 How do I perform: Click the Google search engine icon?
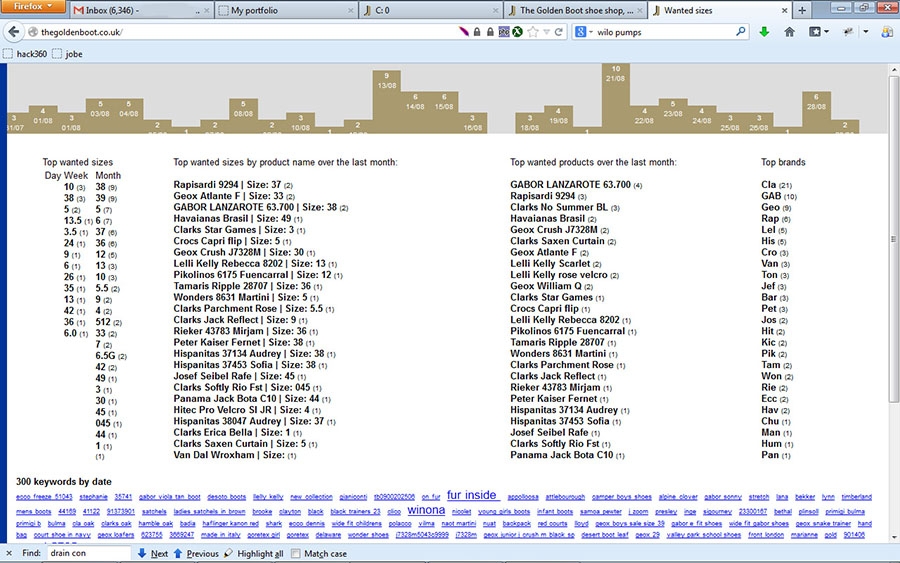coord(580,32)
